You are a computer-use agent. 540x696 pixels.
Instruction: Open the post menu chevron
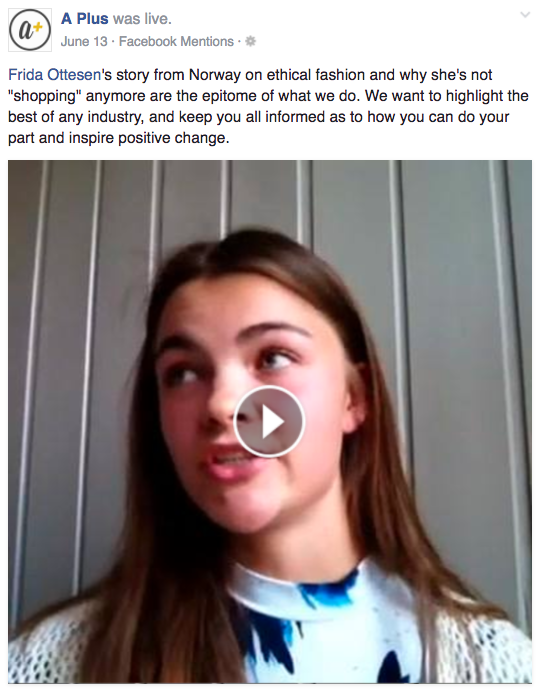(525, 15)
